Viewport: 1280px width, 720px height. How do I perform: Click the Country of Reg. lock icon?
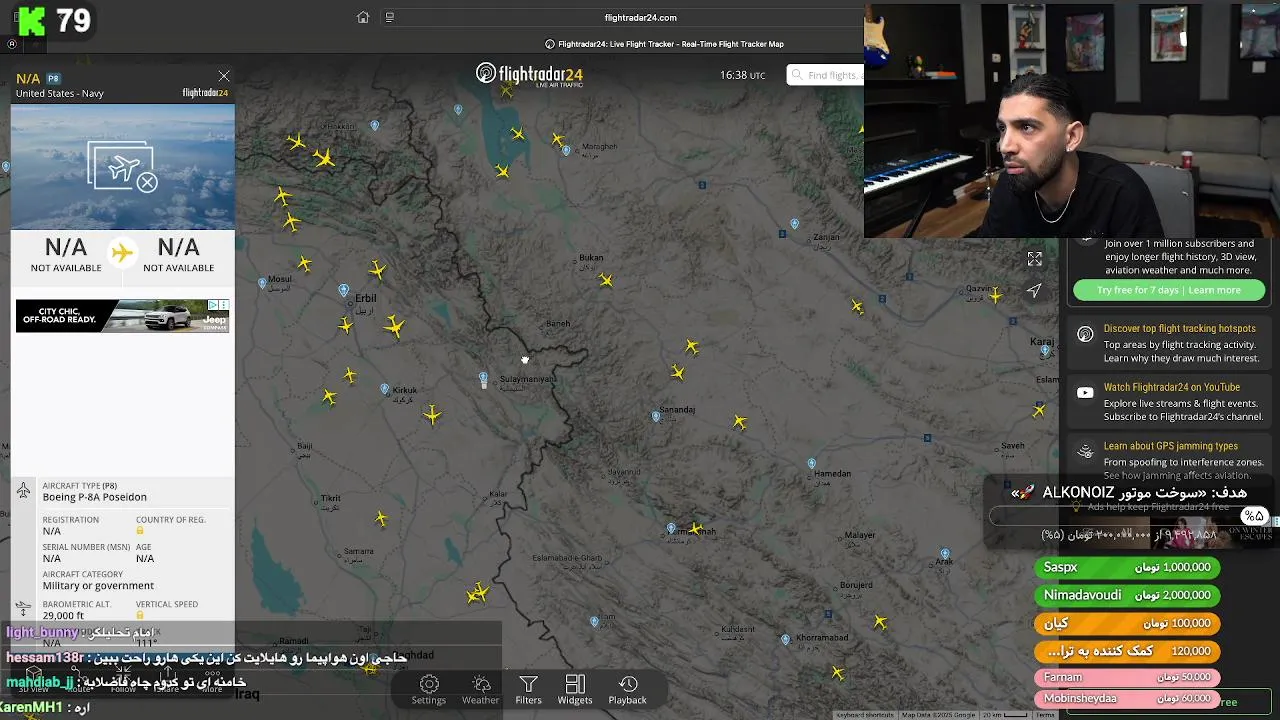coord(140,531)
